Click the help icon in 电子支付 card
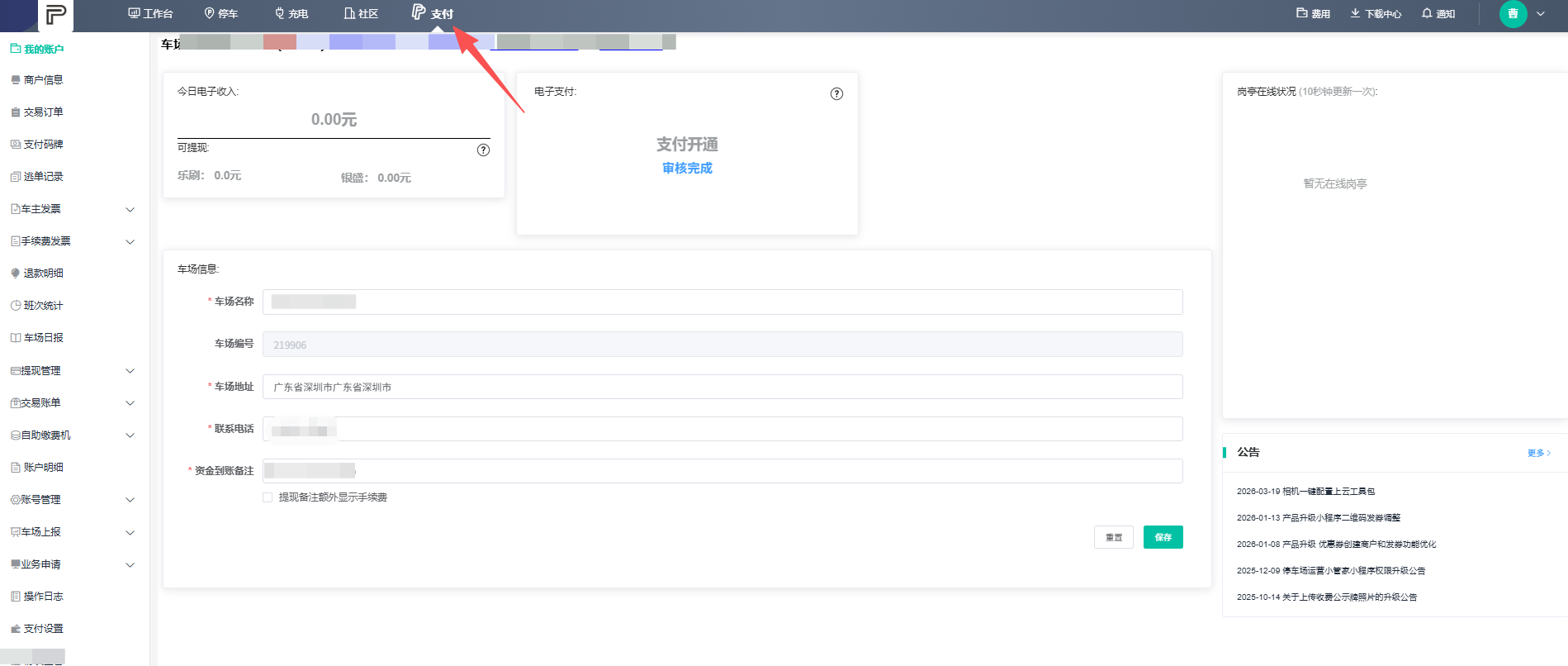Viewport: 1568px width, 666px height. (x=836, y=93)
